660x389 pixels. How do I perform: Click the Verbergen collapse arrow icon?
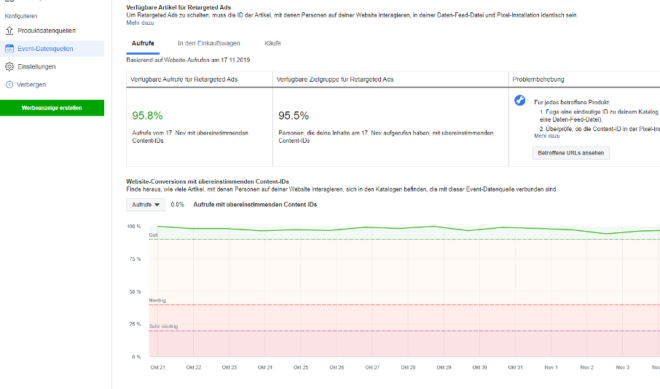point(9,85)
